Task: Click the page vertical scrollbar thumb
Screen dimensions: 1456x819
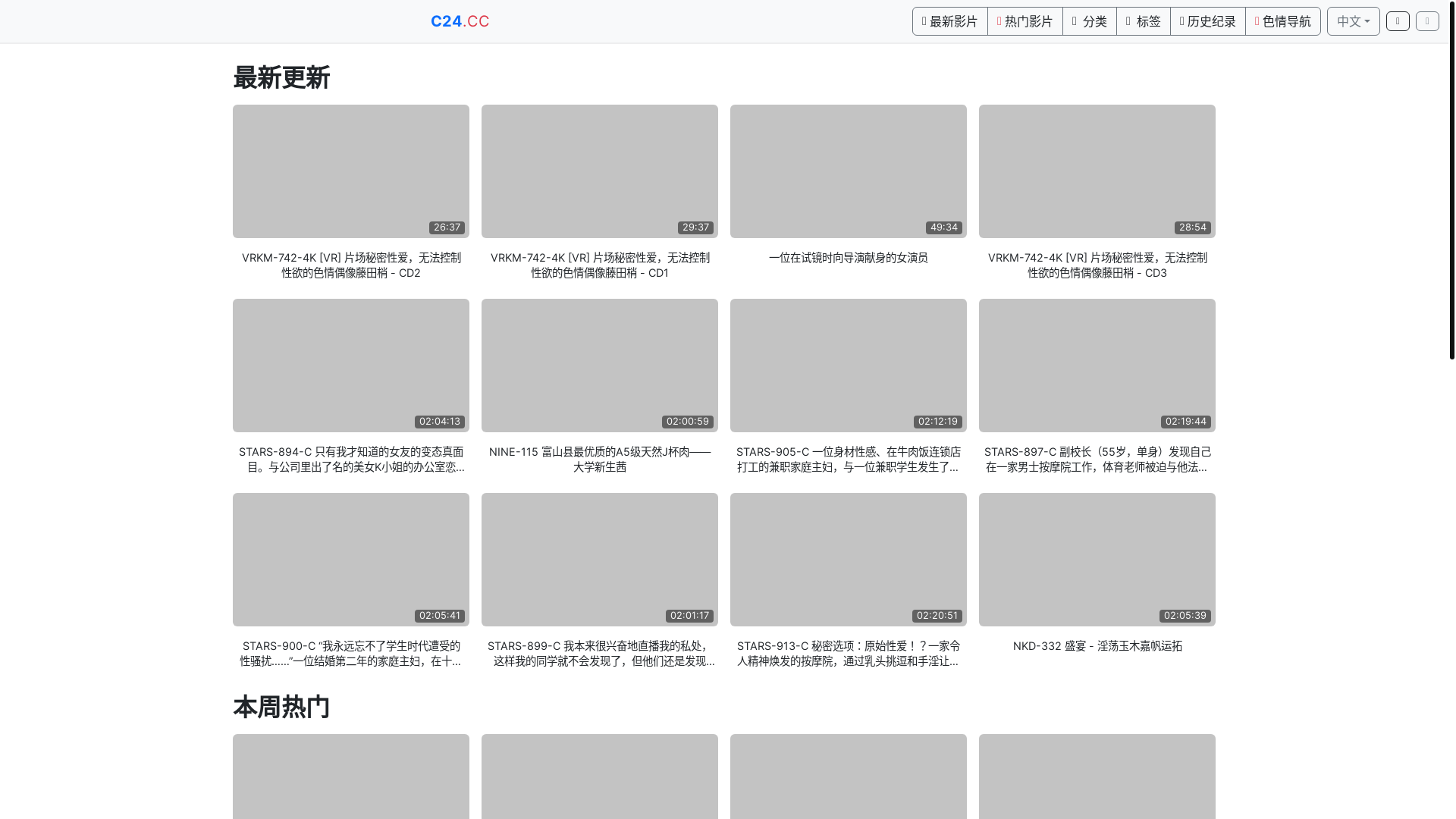Action: click(x=1451, y=180)
